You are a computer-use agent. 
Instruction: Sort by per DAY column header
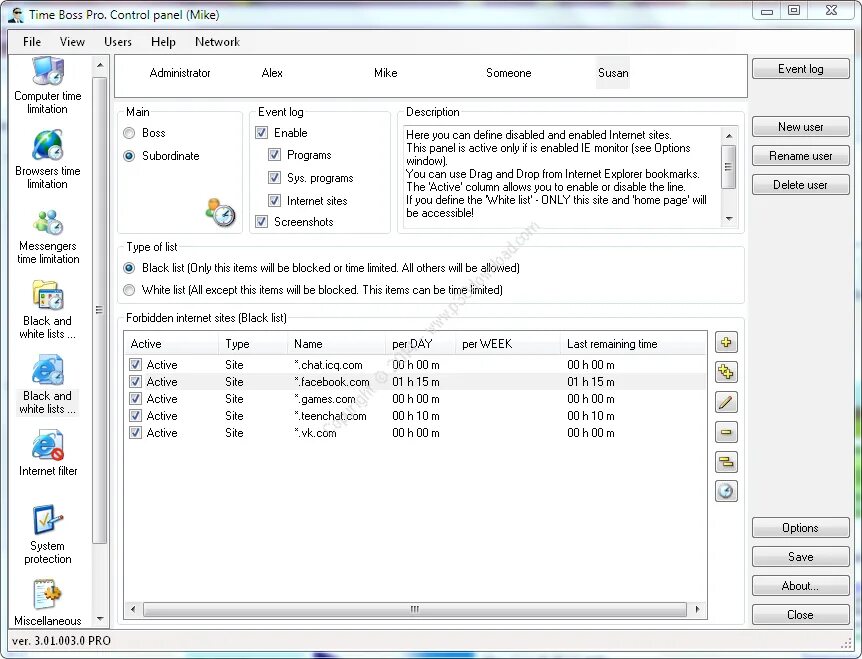click(420, 344)
